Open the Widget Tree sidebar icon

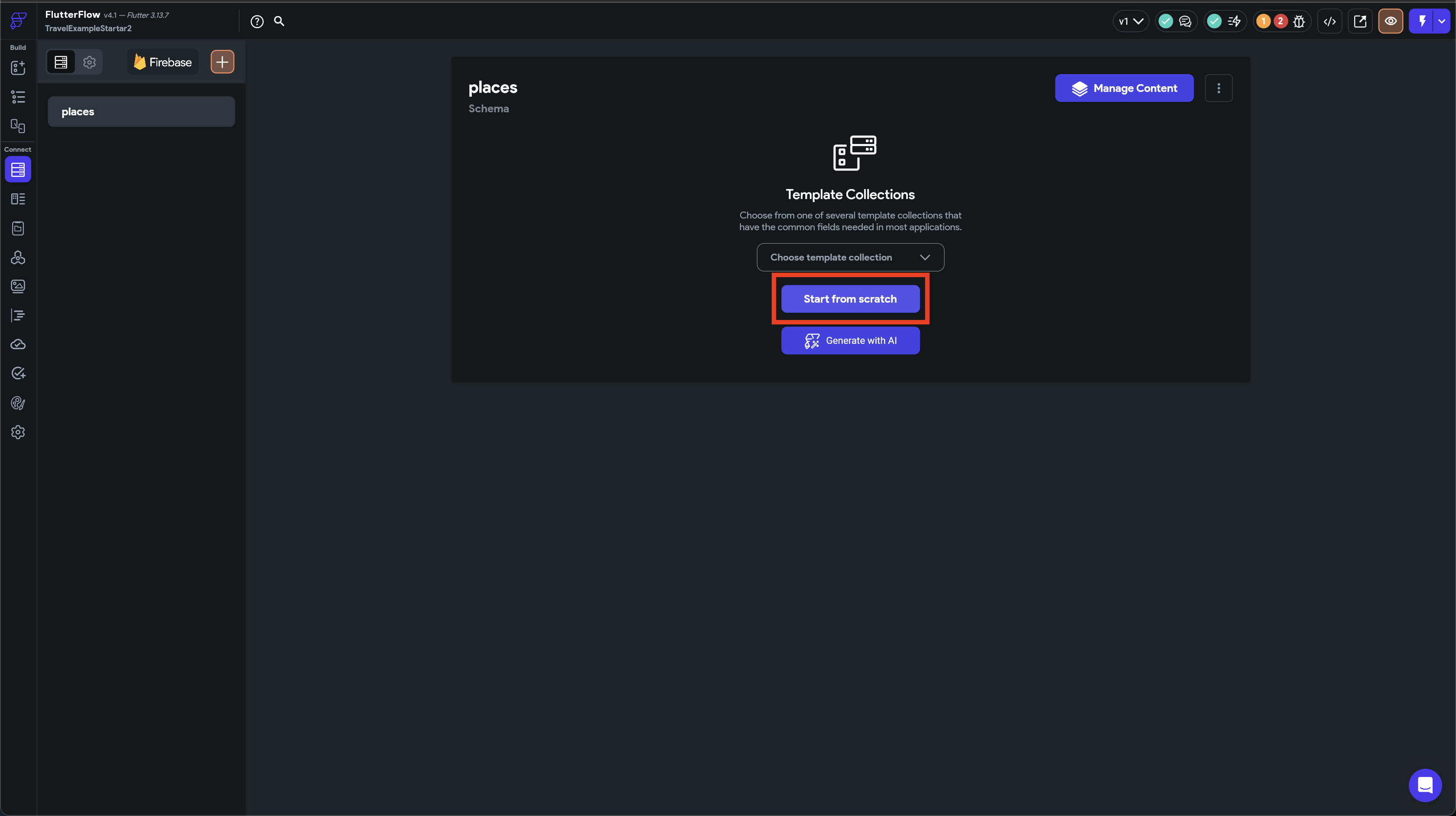(17, 97)
